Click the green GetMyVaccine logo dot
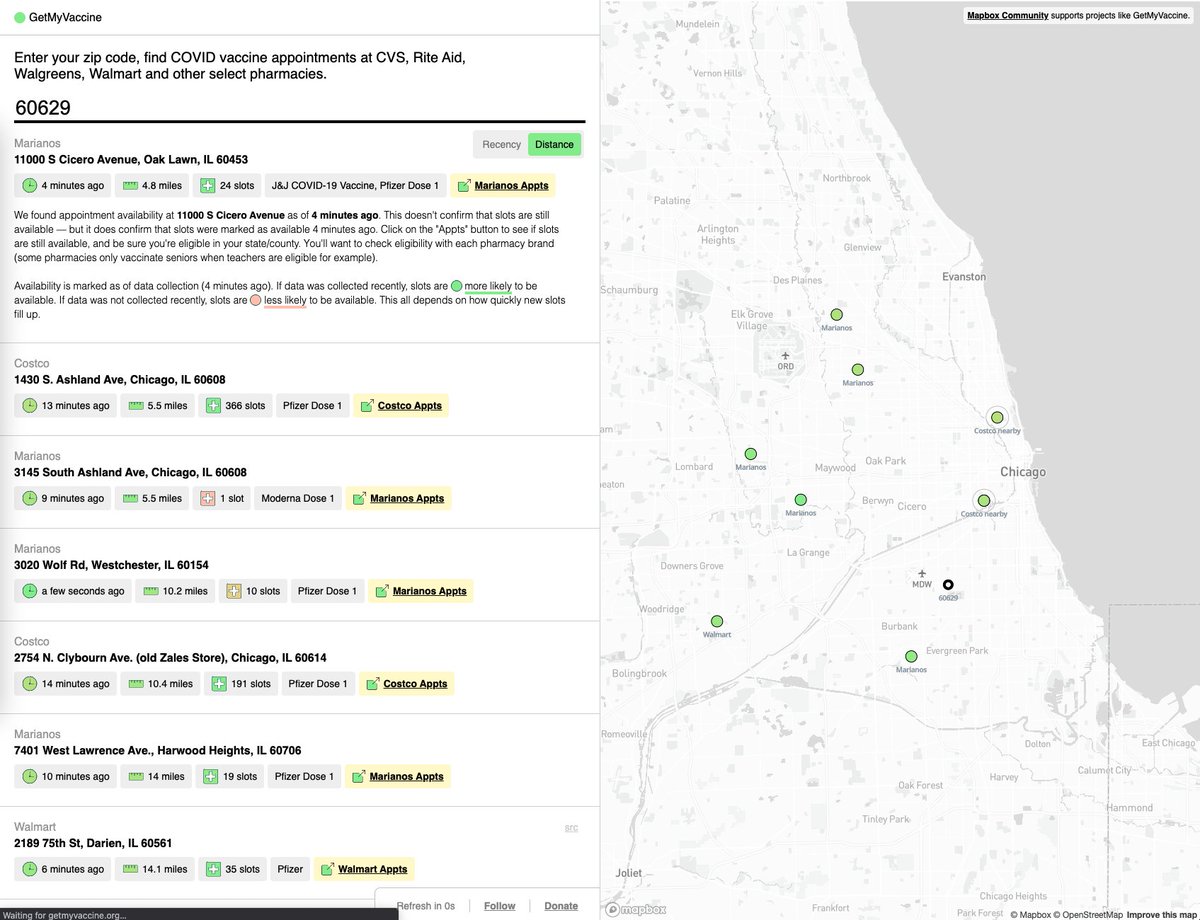 tap(20, 18)
